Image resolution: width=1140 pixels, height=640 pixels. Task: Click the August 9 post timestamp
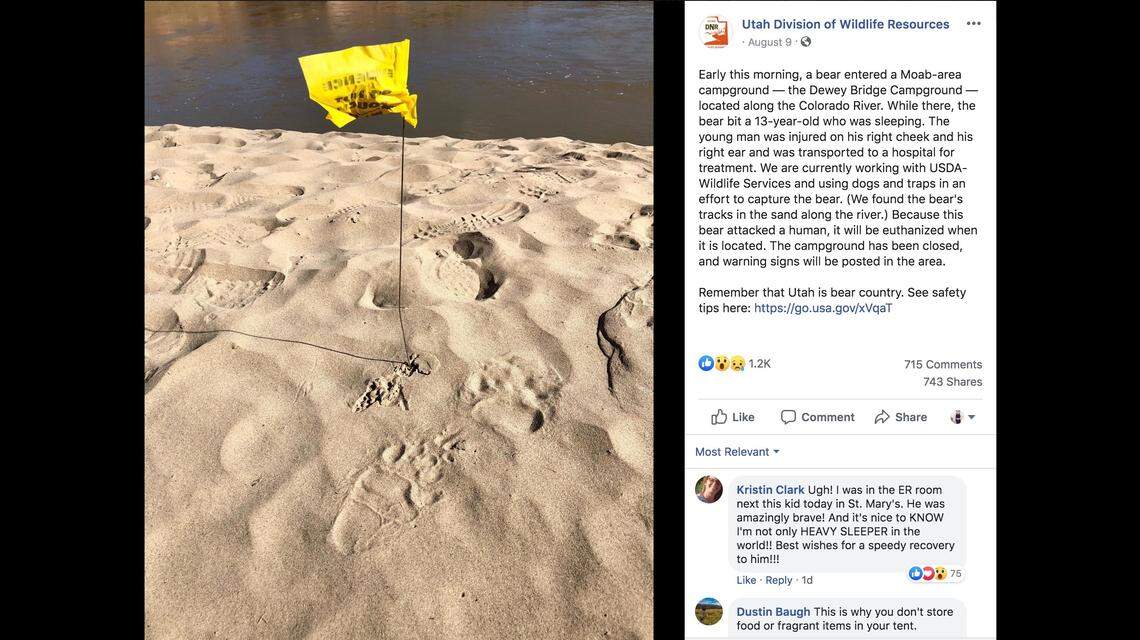770,42
